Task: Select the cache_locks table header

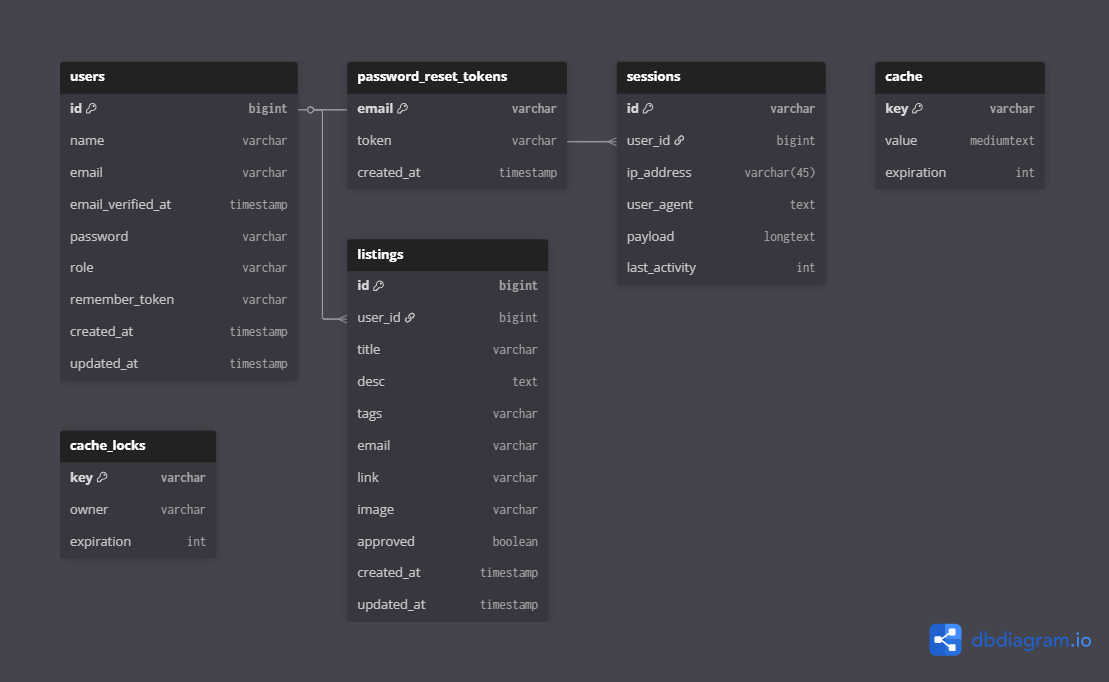Action: (x=138, y=446)
